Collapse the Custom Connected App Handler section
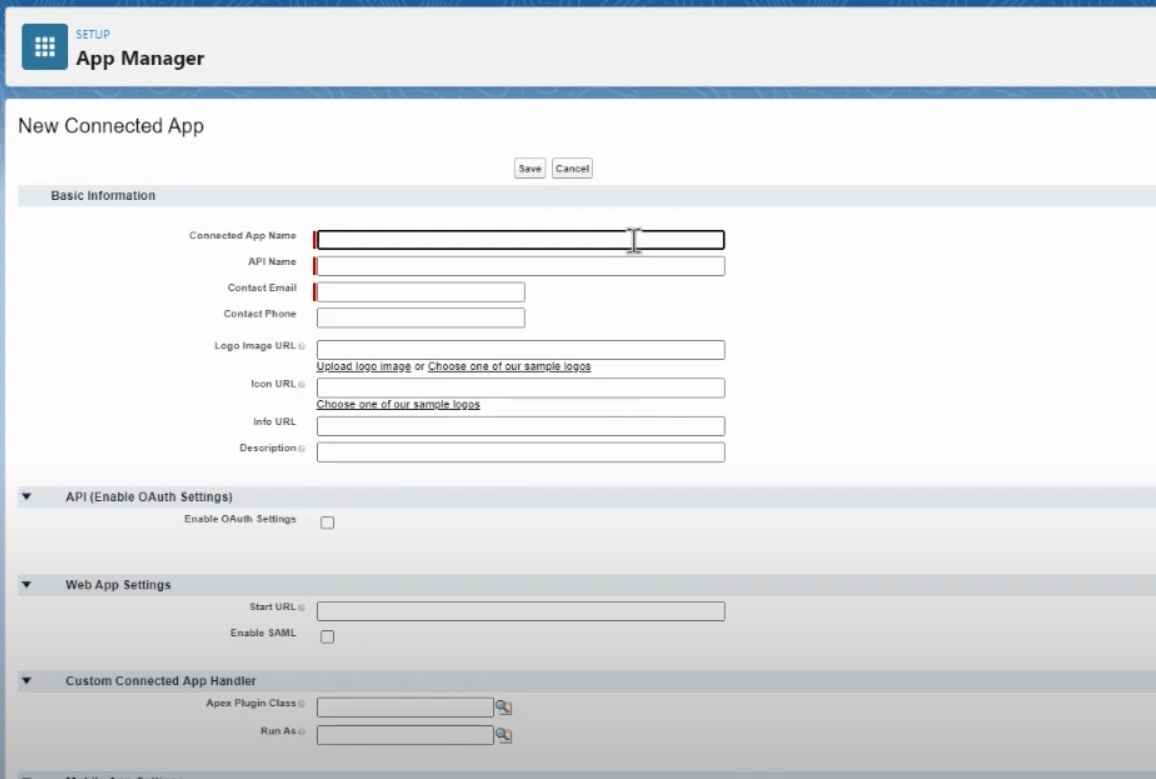 click(x=27, y=680)
